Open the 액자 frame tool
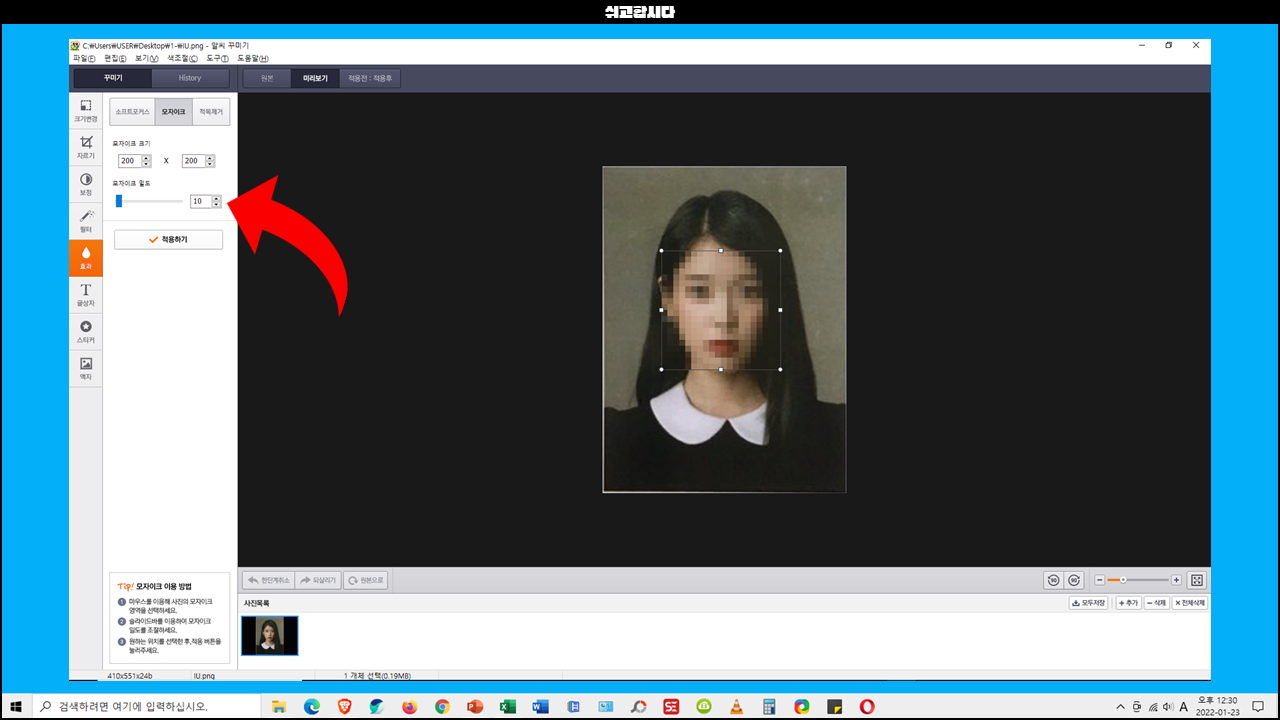This screenshot has width=1280, height=720. 86,369
